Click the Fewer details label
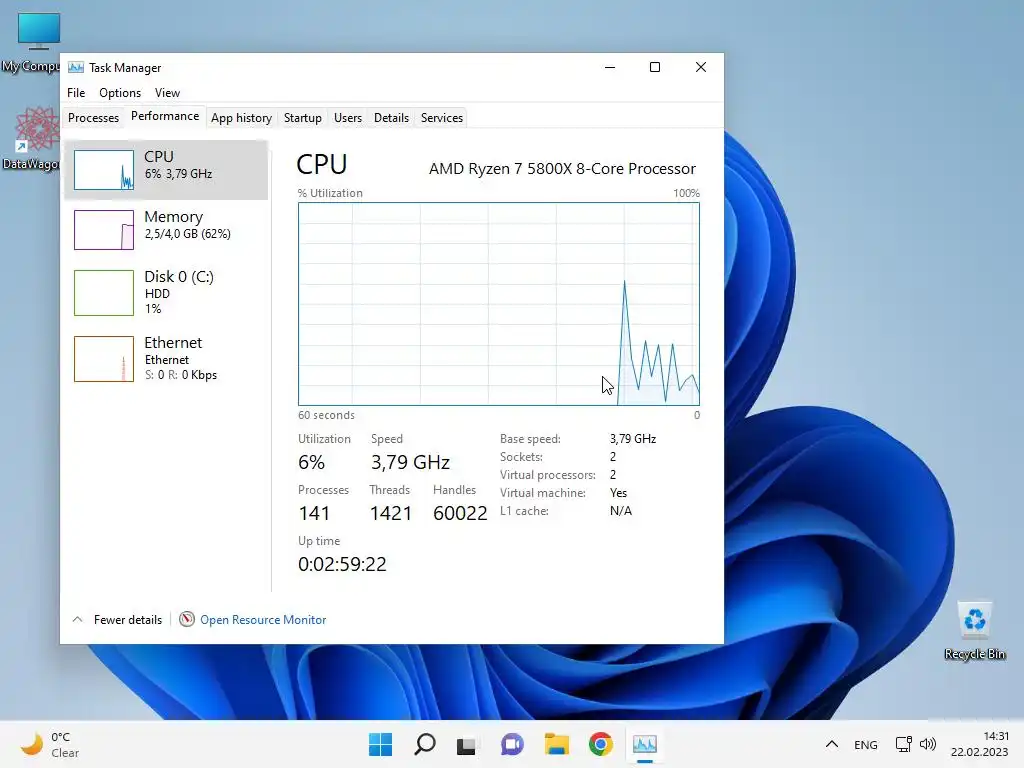The height and width of the screenshot is (768, 1024). pyautogui.click(x=128, y=620)
